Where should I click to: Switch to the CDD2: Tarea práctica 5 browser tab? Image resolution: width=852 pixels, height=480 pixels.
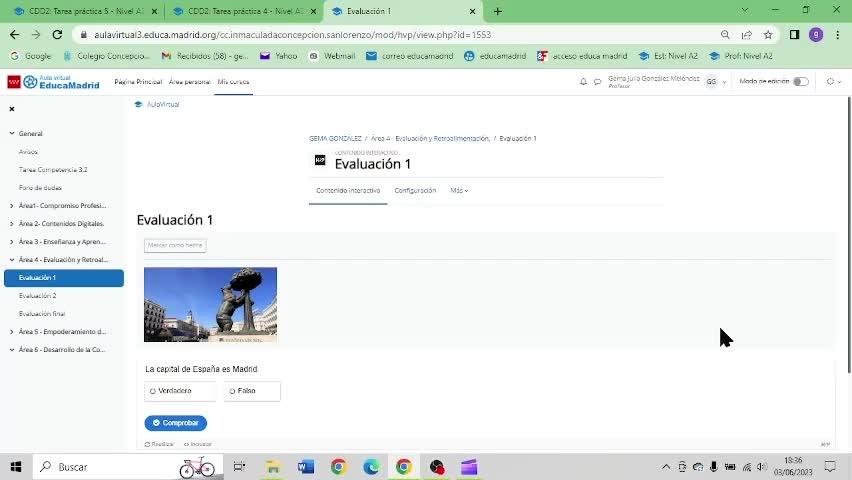coord(84,11)
